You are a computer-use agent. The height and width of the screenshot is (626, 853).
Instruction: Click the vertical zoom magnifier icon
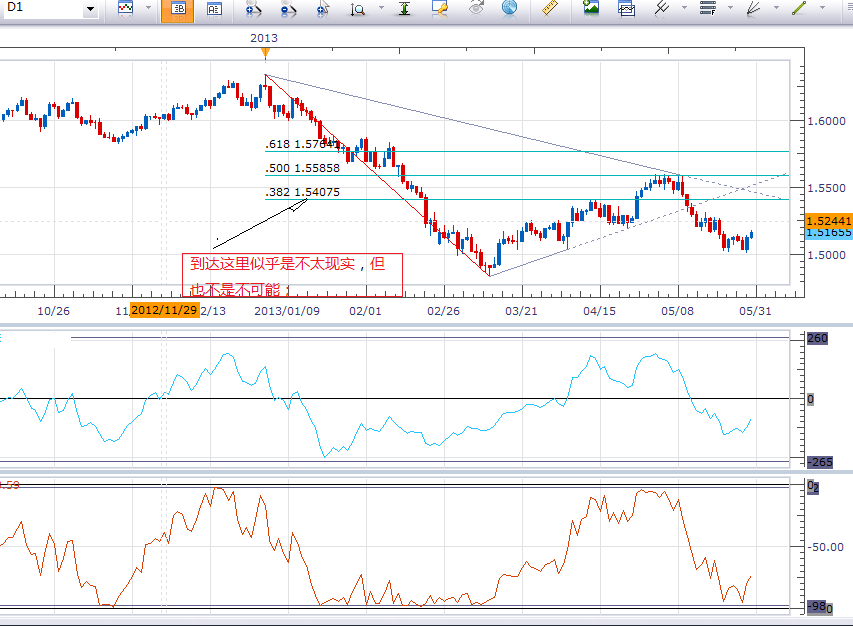coord(357,9)
